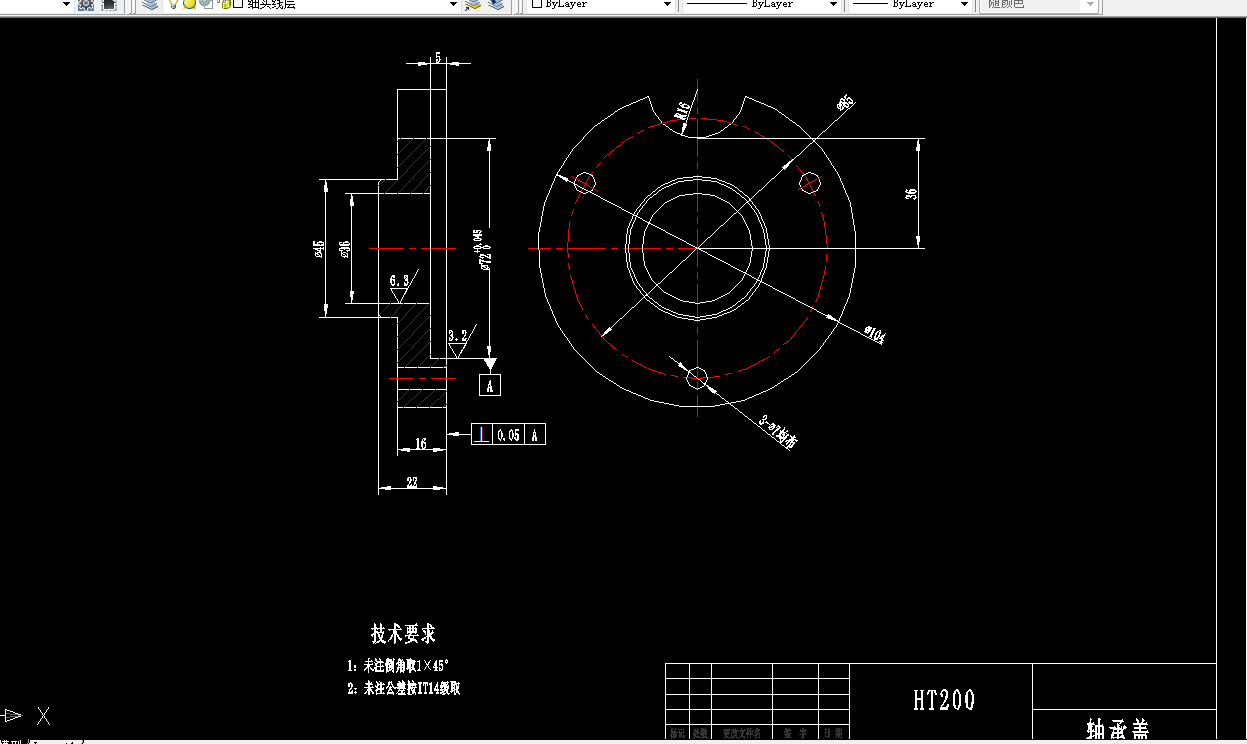Click the white layer color square before 细头线层
Image resolution: width=1247 pixels, height=744 pixels.
(238, 5)
